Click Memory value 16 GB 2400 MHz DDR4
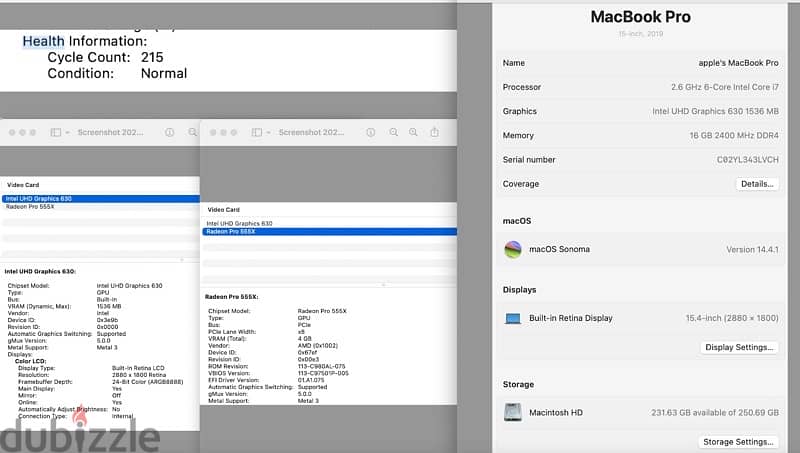The height and width of the screenshot is (453, 800). pos(734,135)
